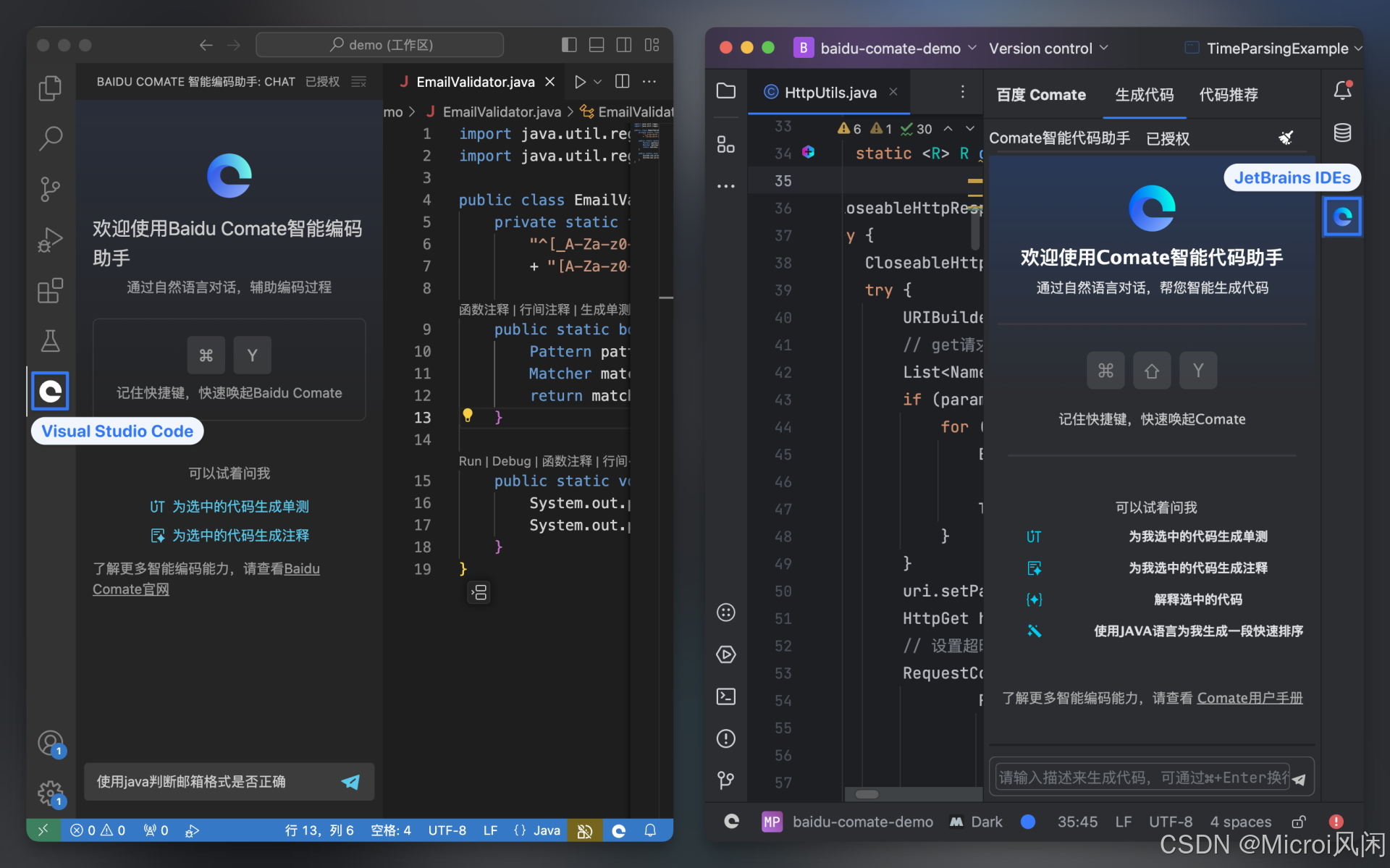Toggle the primary sidebar layout in VS Code
Screen dimensions: 1390x868
(569, 45)
